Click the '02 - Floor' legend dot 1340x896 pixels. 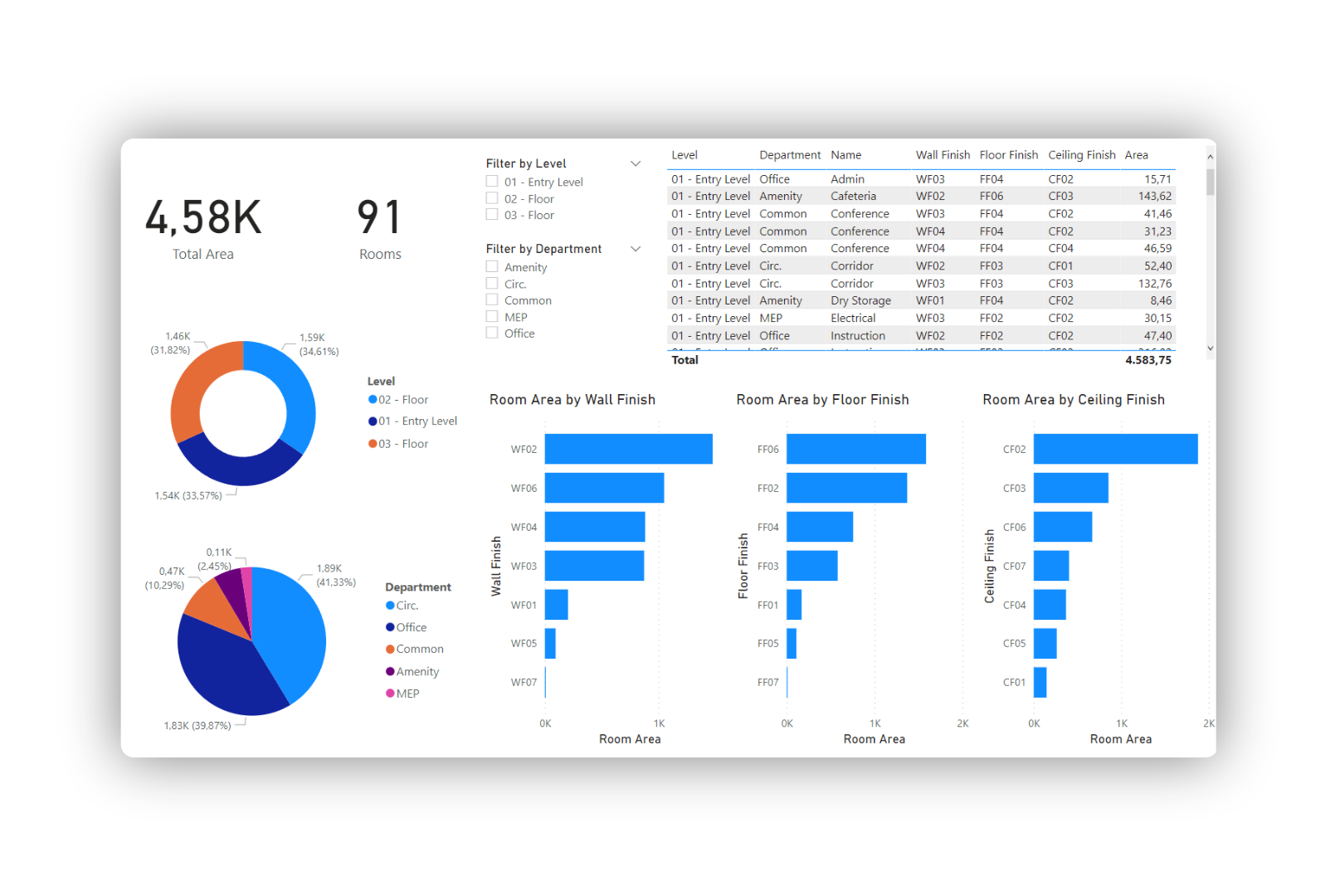point(373,400)
